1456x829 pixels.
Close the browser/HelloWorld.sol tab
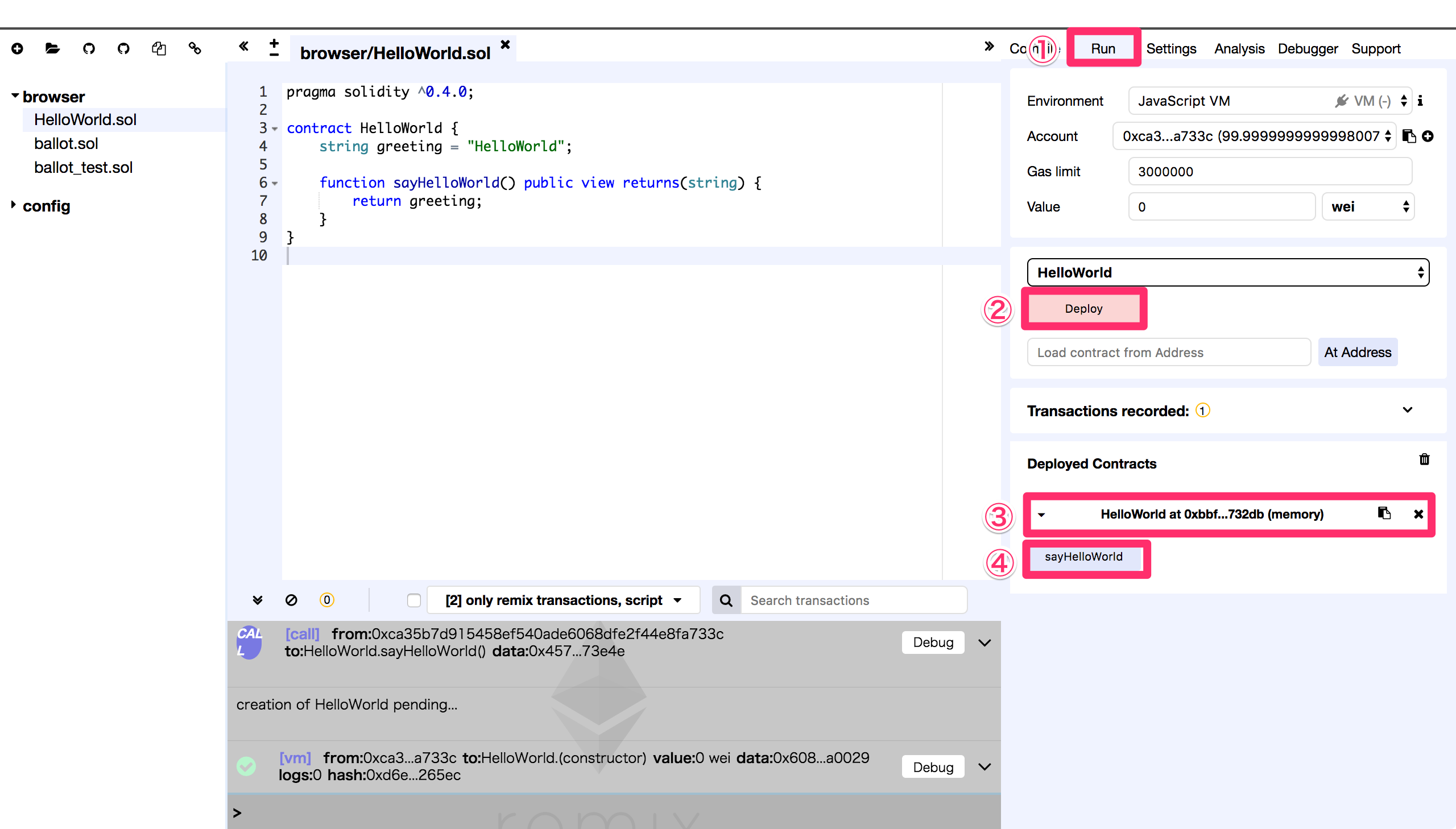pos(505,44)
